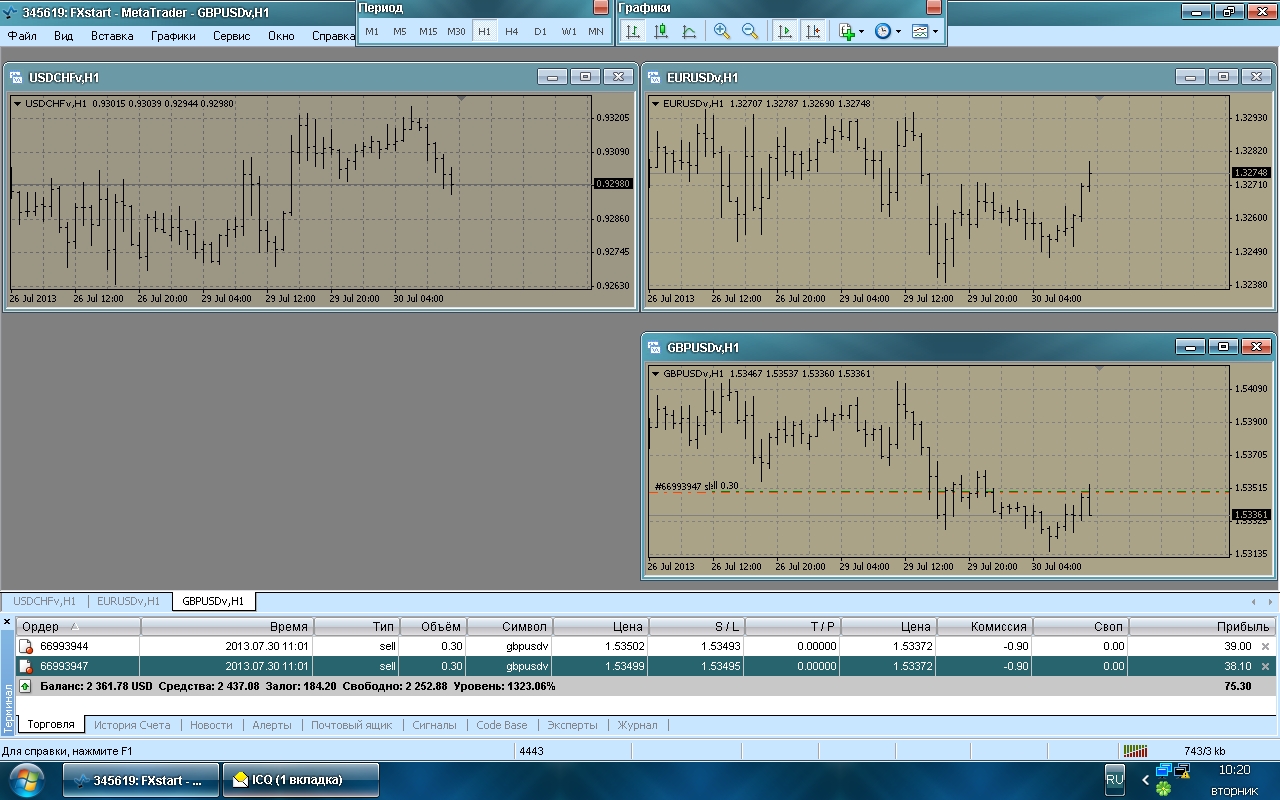Image resolution: width=1280 pixels, height=800 pixels.
Task: Expand USDCHFv chart title triangle
Action: pyautogui.click(x=17, y=103)
